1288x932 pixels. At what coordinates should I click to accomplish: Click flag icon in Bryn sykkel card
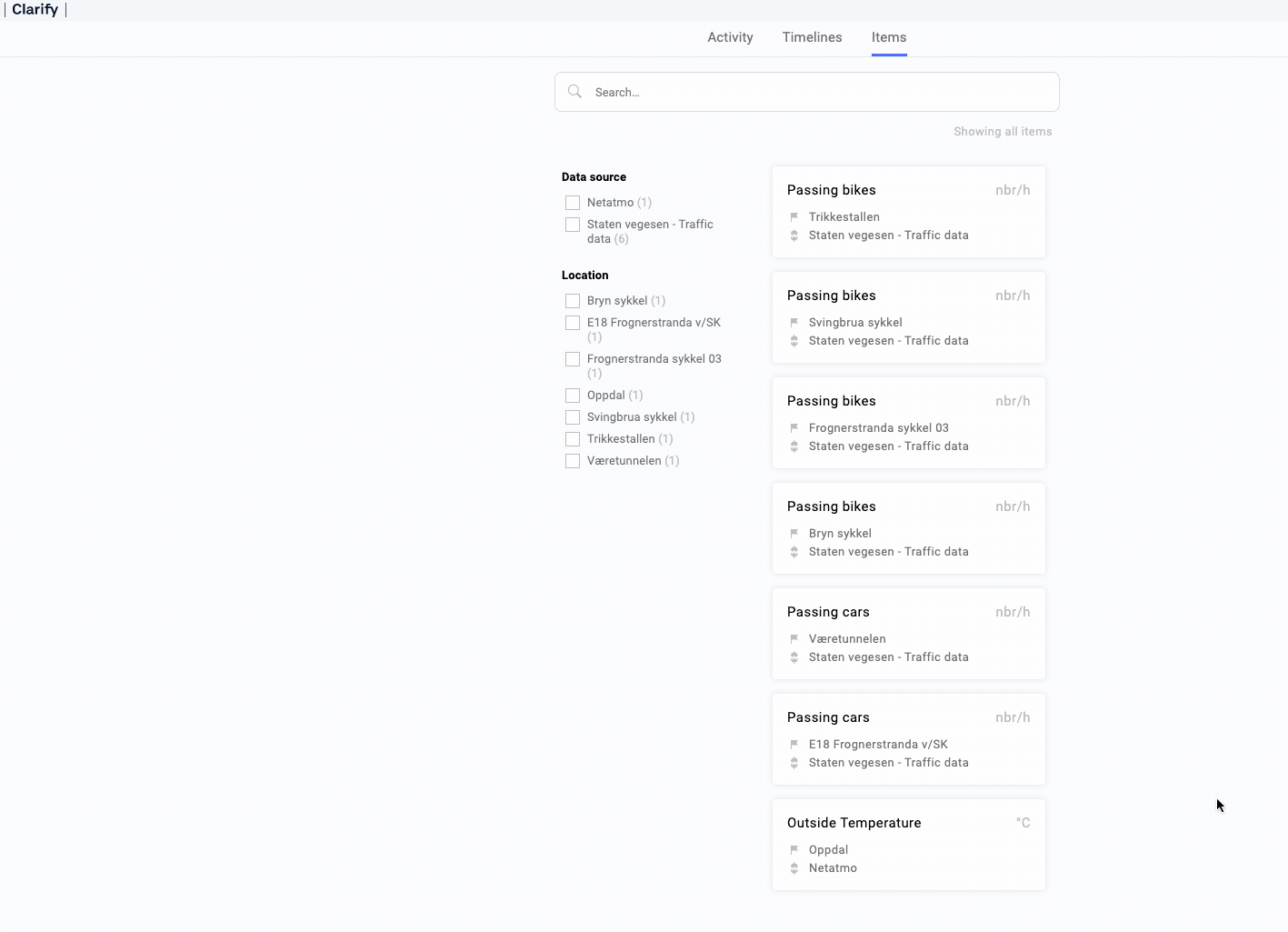794,534
